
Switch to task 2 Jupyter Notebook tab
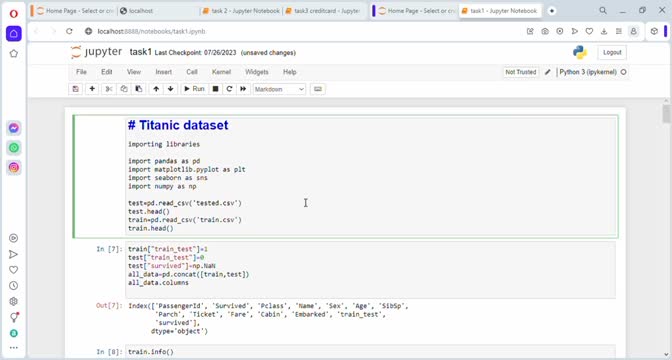(x=242, y=11)
